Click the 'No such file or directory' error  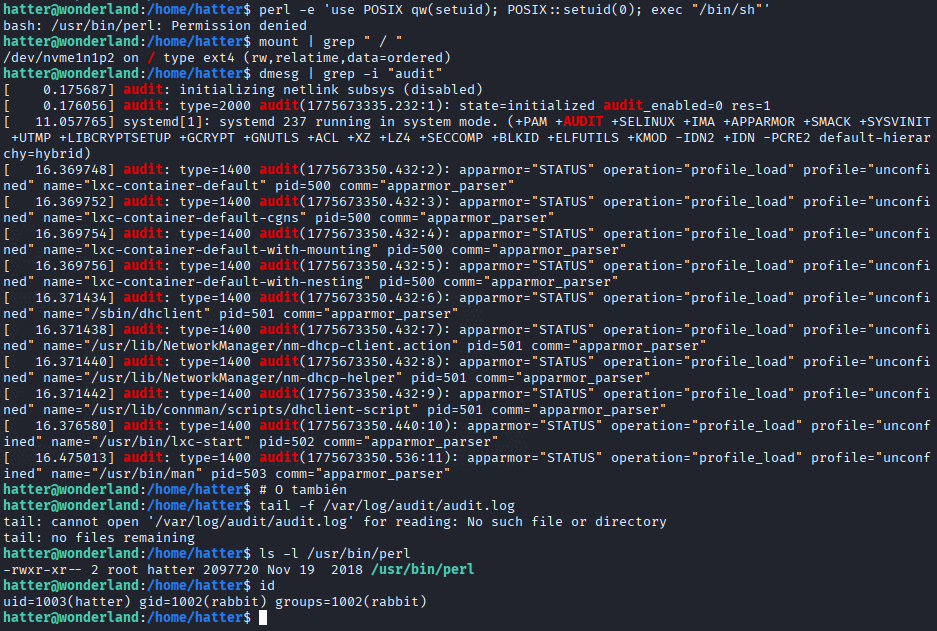pos(567,522)
